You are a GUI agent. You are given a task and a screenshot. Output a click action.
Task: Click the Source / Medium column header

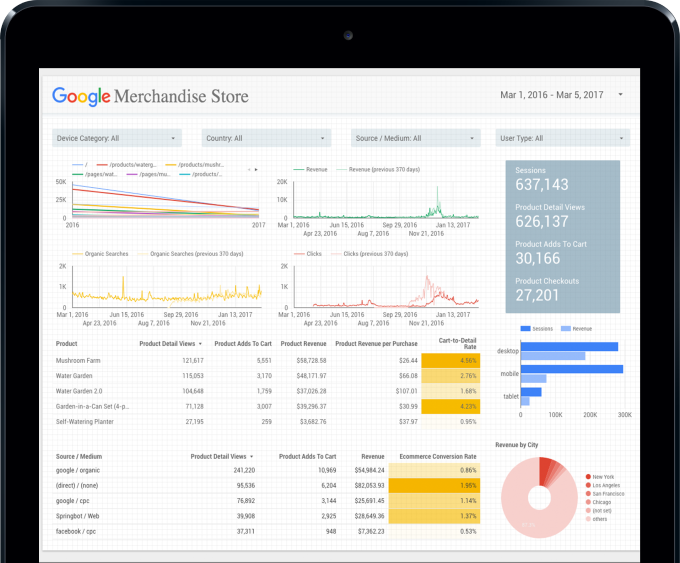[x=79, y=456]
